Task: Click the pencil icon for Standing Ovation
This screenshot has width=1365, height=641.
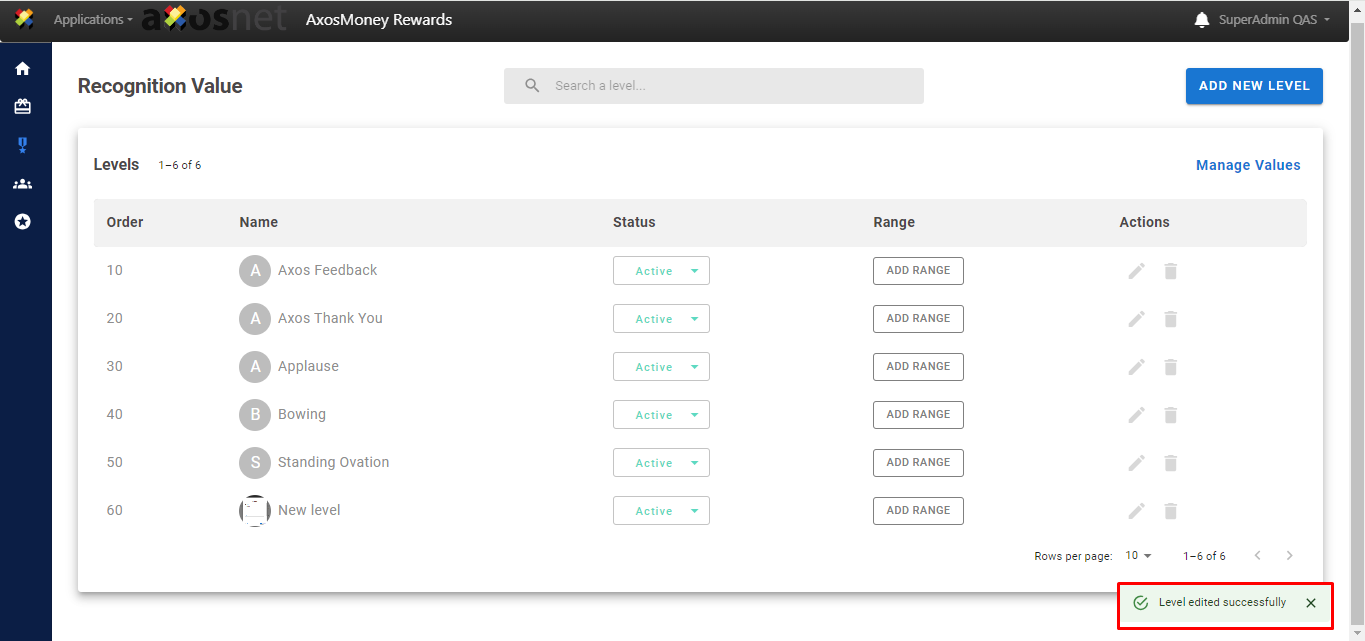Action: tap(1136, 463)
